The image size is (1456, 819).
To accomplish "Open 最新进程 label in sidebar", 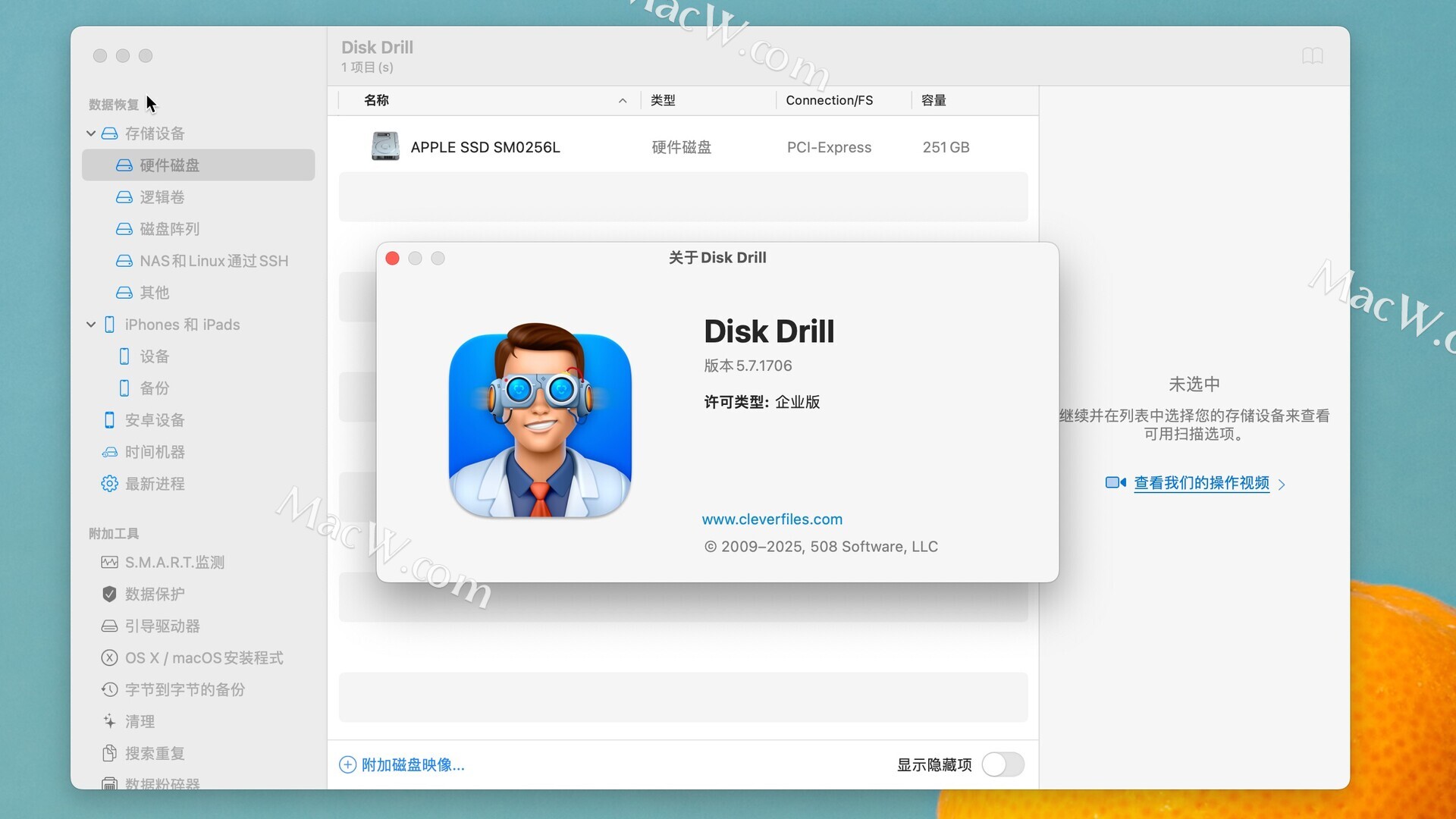I will [x=155, y=484].
